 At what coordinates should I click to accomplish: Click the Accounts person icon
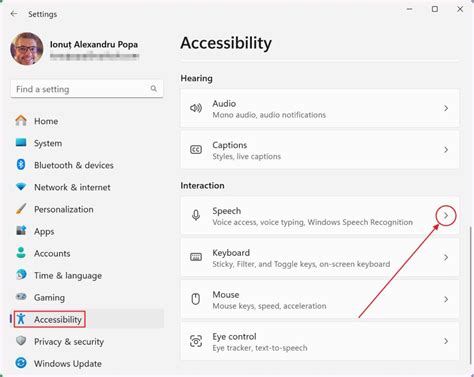tap(21, 253)
